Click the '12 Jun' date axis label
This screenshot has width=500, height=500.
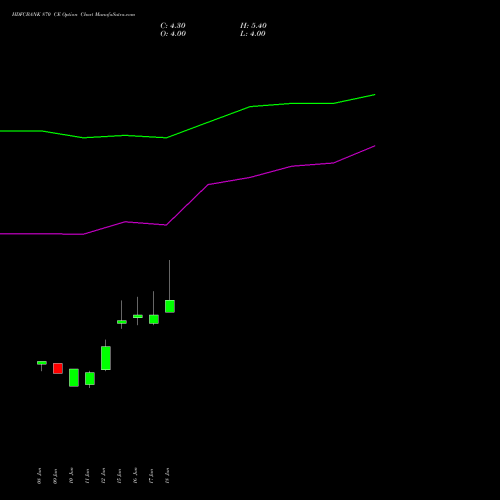point(103,476)
